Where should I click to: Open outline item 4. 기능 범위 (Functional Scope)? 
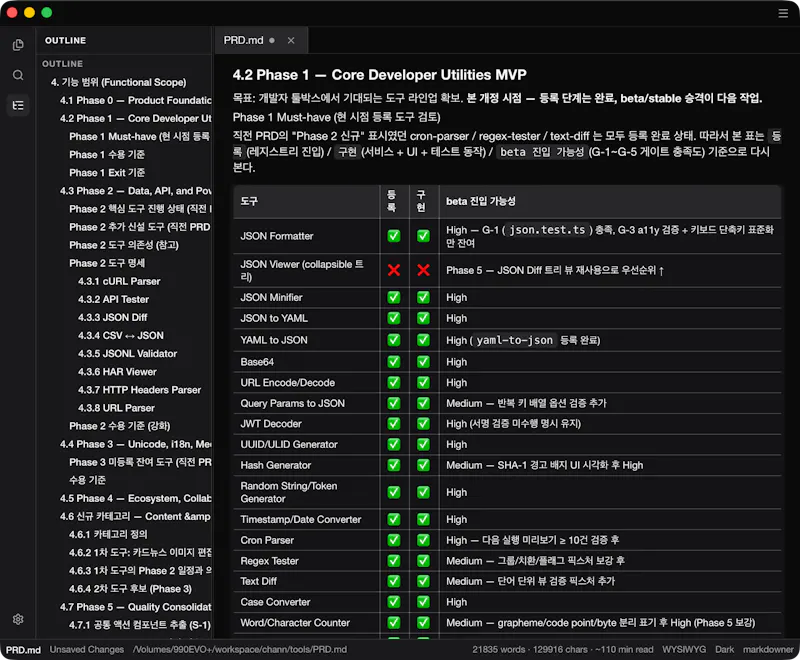(118, 82)
